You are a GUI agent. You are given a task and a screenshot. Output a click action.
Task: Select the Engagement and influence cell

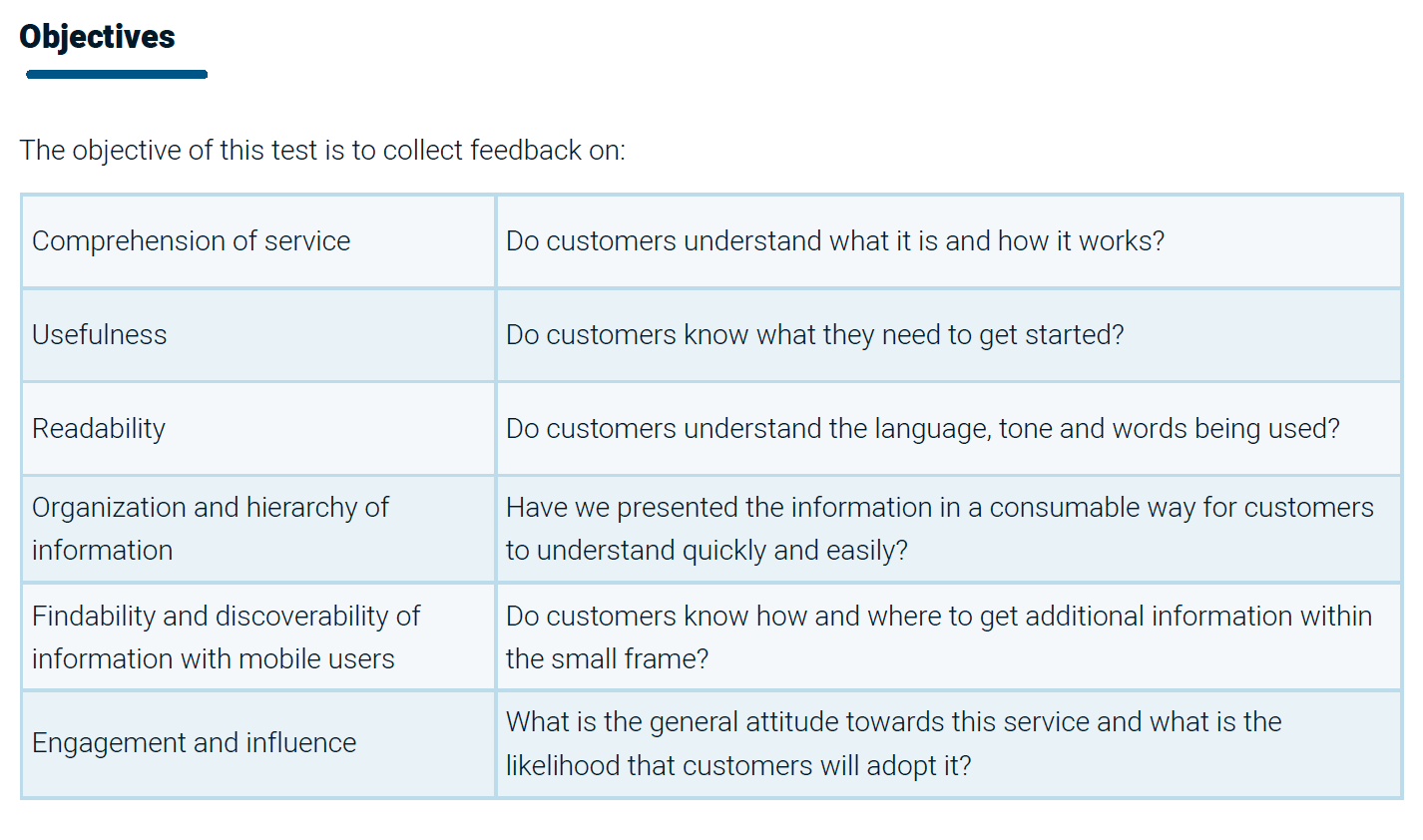pos(194,743)
